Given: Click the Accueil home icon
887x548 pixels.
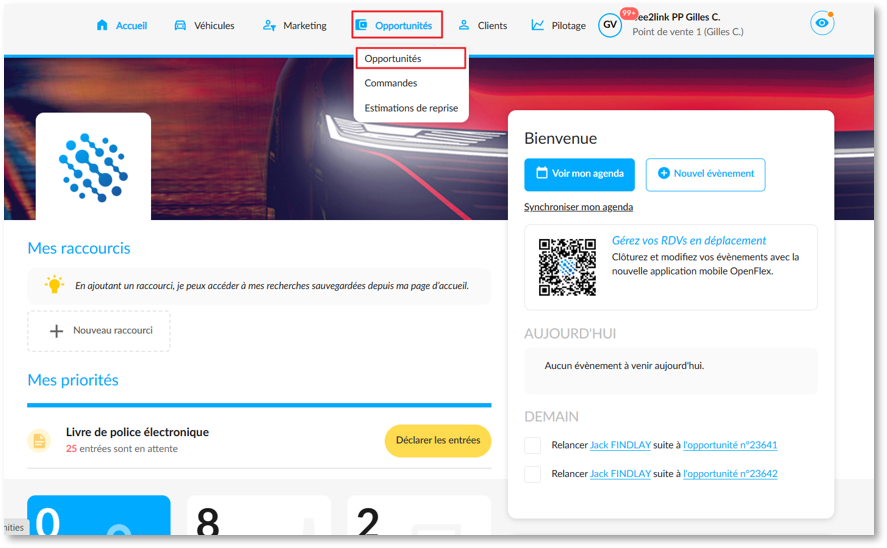Looking at the screenshot, I should (x=102, y=25).
